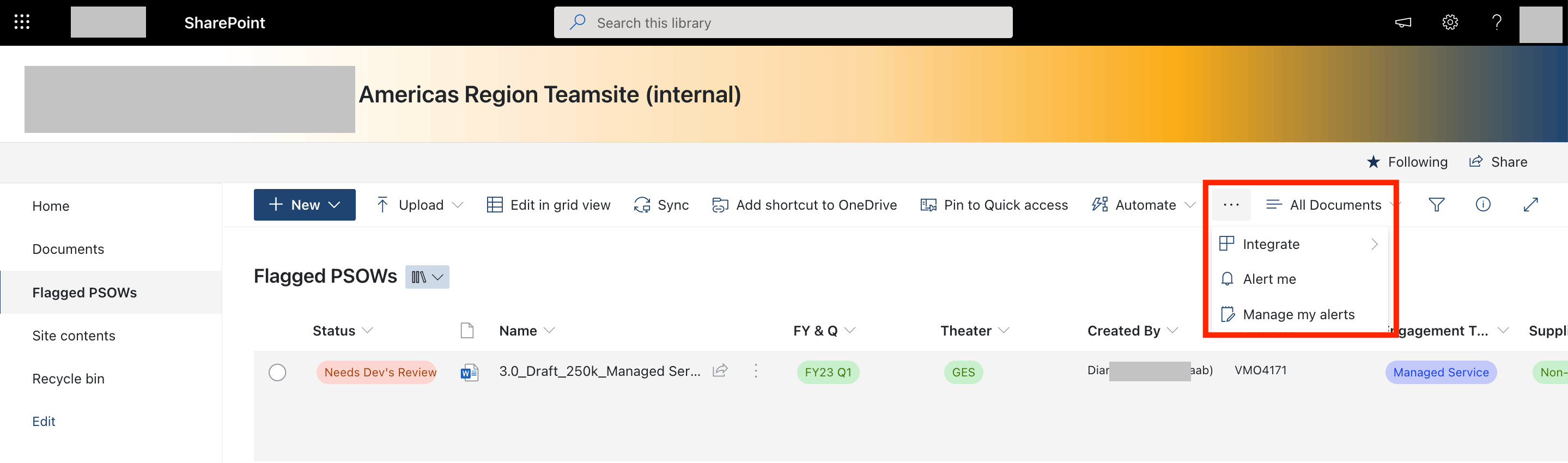Open the details pane info icon

(x=1483, y=204)
